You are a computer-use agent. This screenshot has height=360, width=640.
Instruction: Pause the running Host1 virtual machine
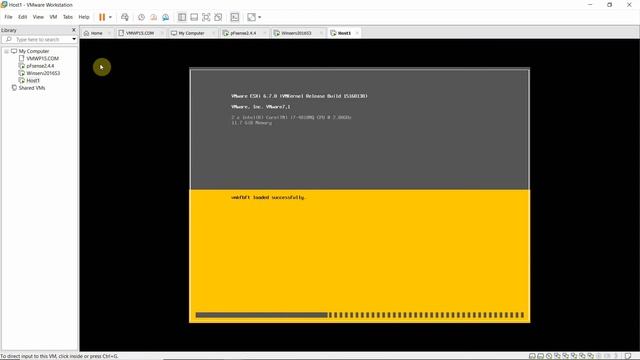tap(102, 17)
